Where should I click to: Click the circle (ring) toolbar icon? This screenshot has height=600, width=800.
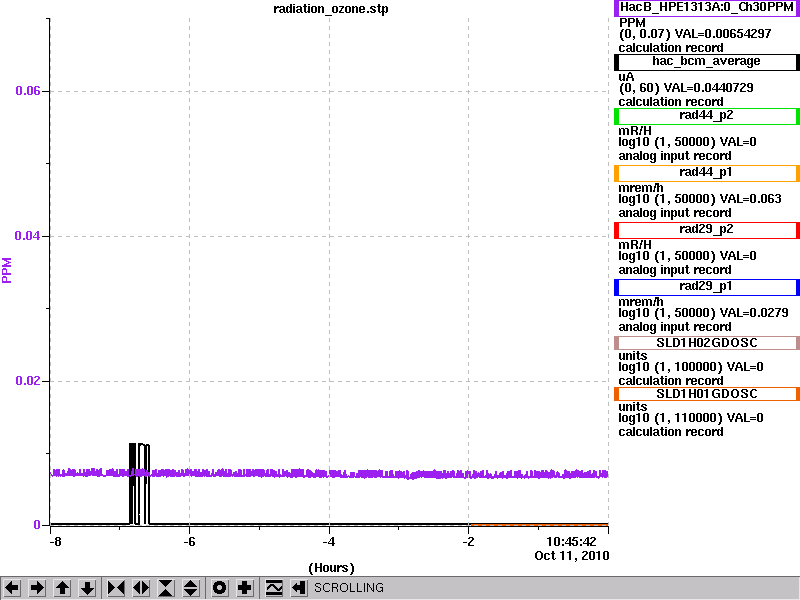[x=219, y=588]
